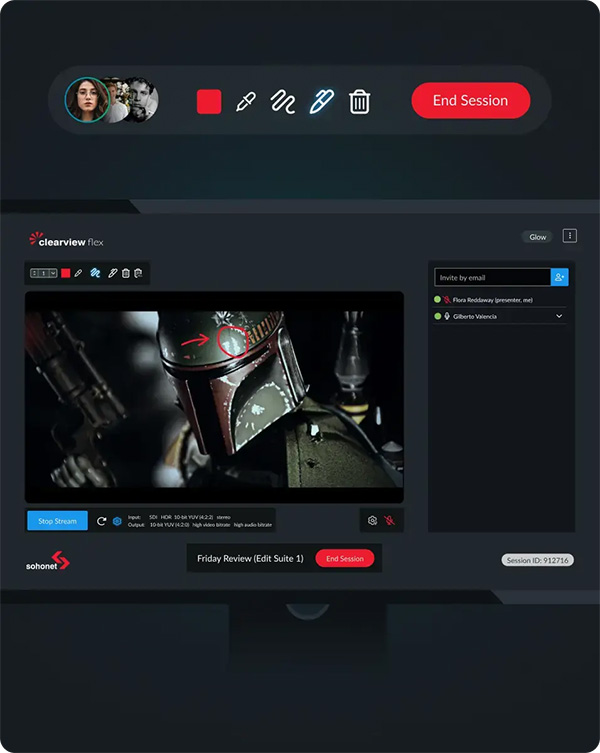Viewport: 600px width, 753px height.
Task: Click the large trash can icon
Action: point(359,102)
